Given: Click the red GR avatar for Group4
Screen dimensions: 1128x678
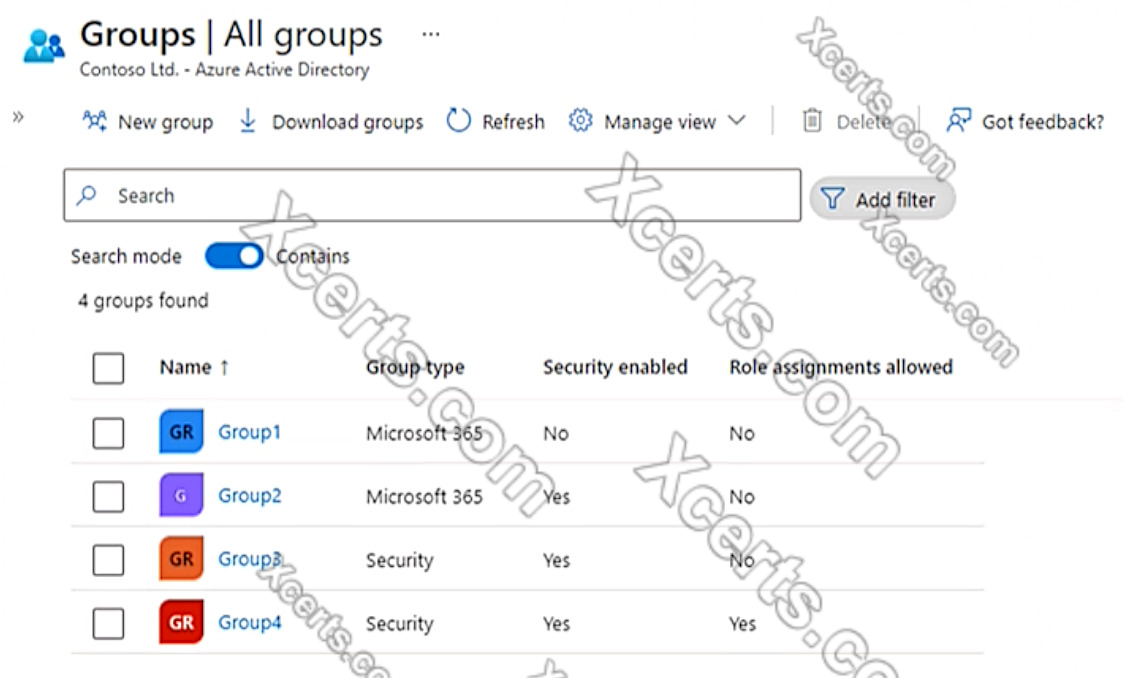Looking at the screenshot, I should coord(181,622).
